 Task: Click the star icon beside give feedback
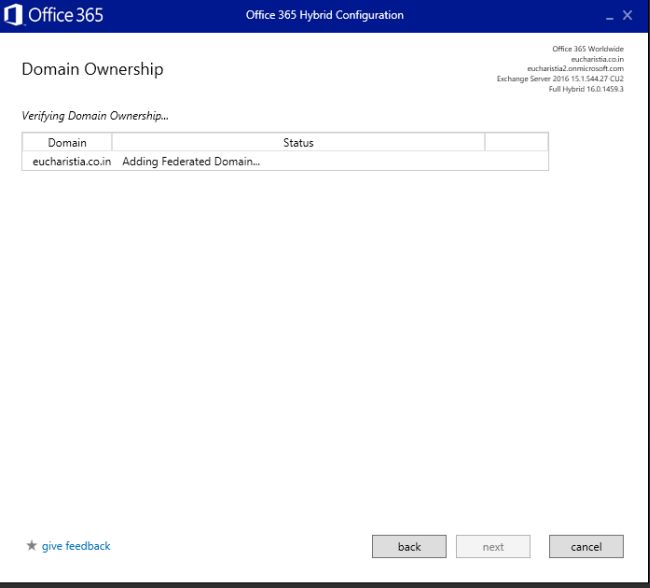pos(32,545)
